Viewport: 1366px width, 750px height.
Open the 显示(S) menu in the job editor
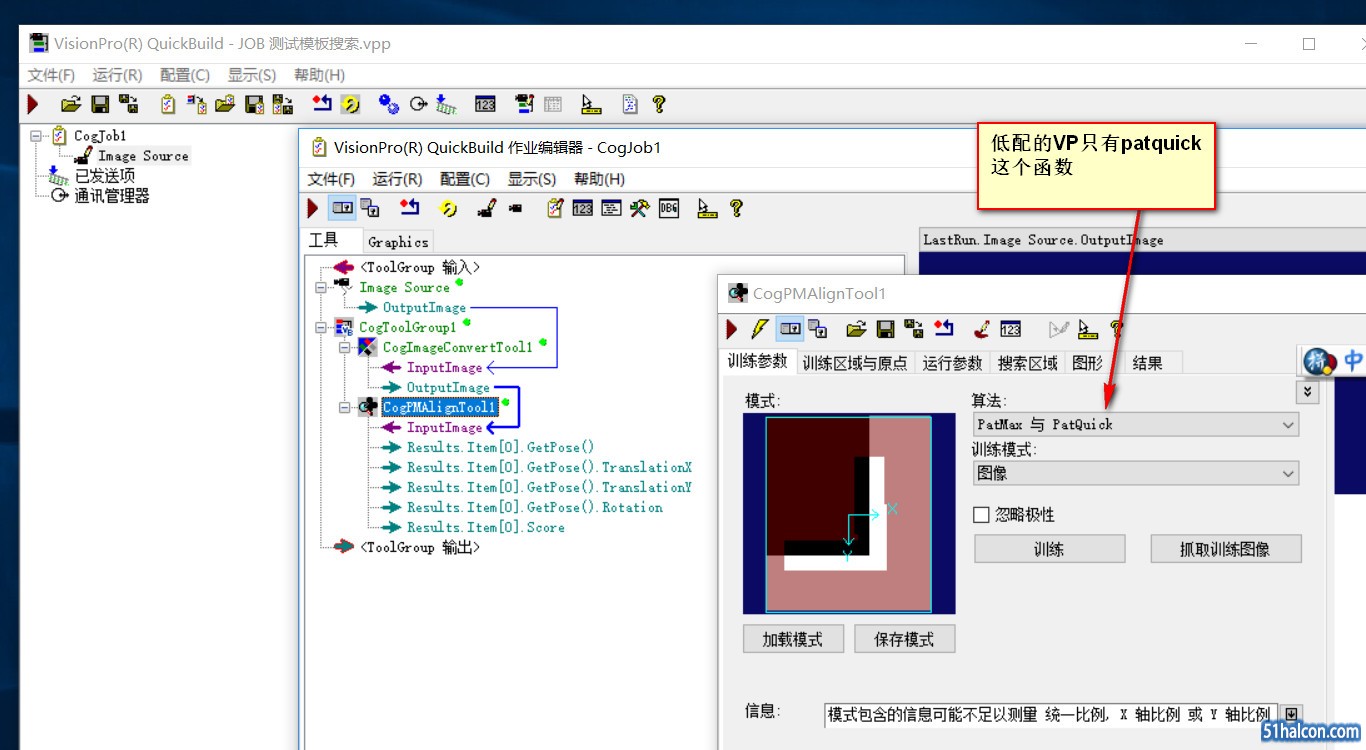532,179
